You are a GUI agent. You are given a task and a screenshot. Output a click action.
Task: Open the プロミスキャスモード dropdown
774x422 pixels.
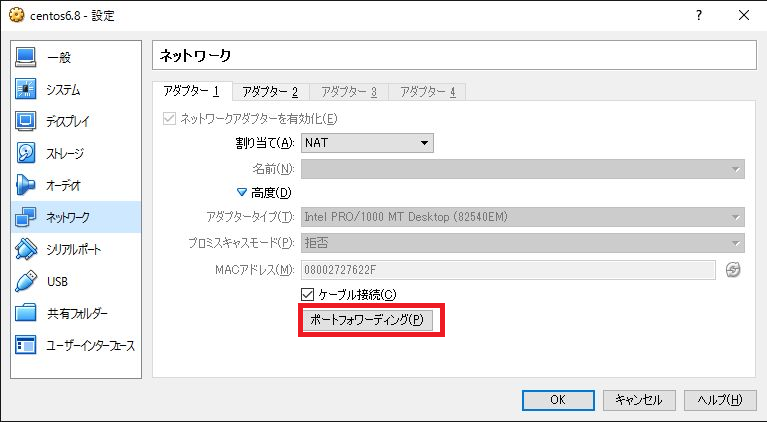[x=523, y=243]
